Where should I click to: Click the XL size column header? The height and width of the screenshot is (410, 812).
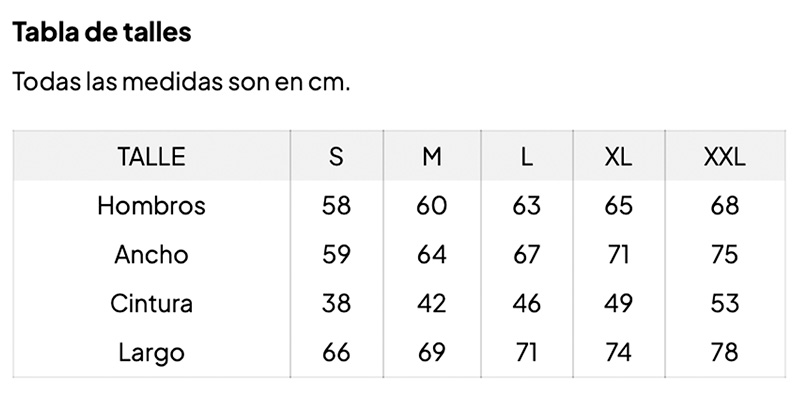pos(618,156)
